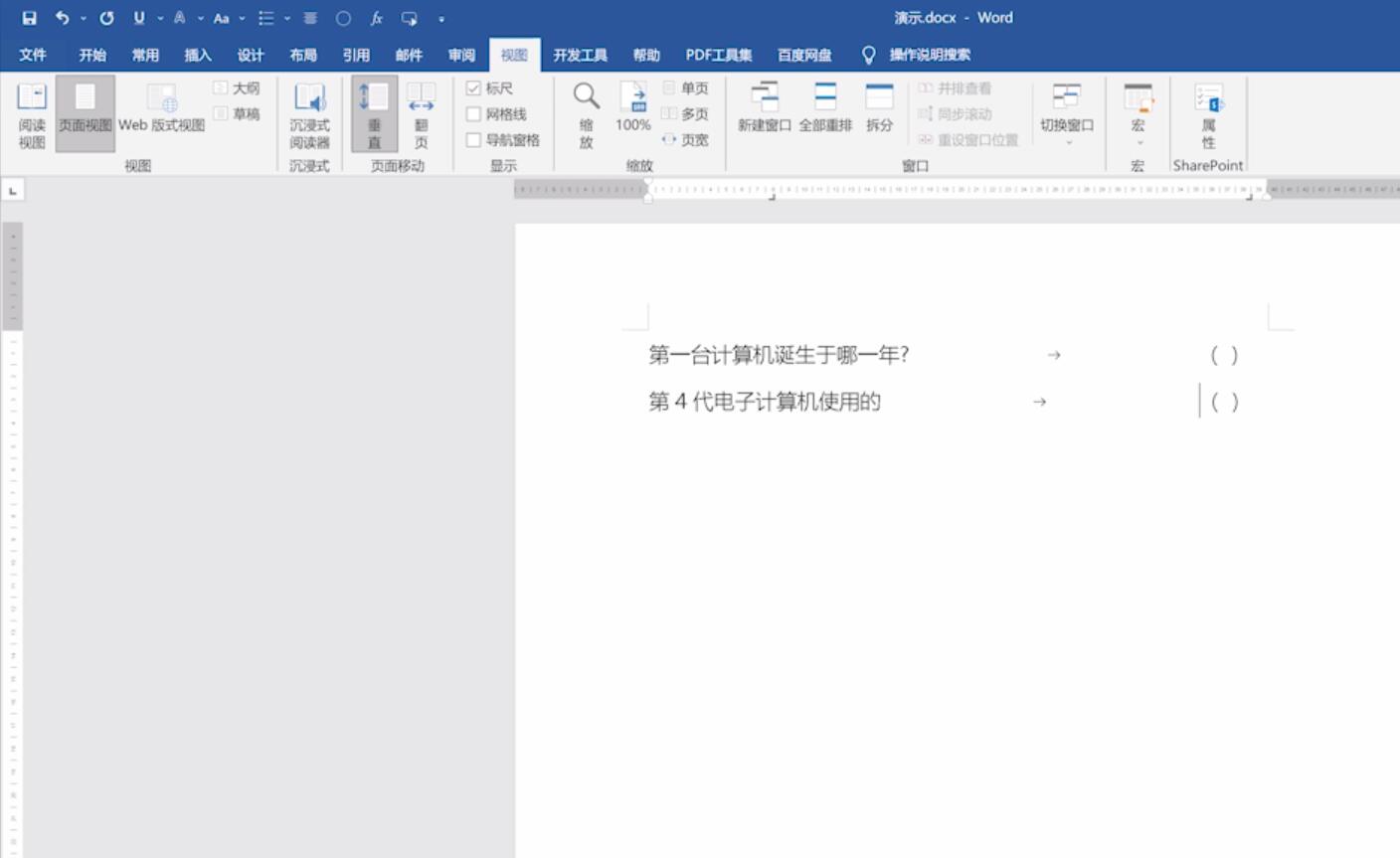1400x858 pixels.
Task: Switch to the 布局 layout tab
Action: pyautogui.click(x=303, y=55)
